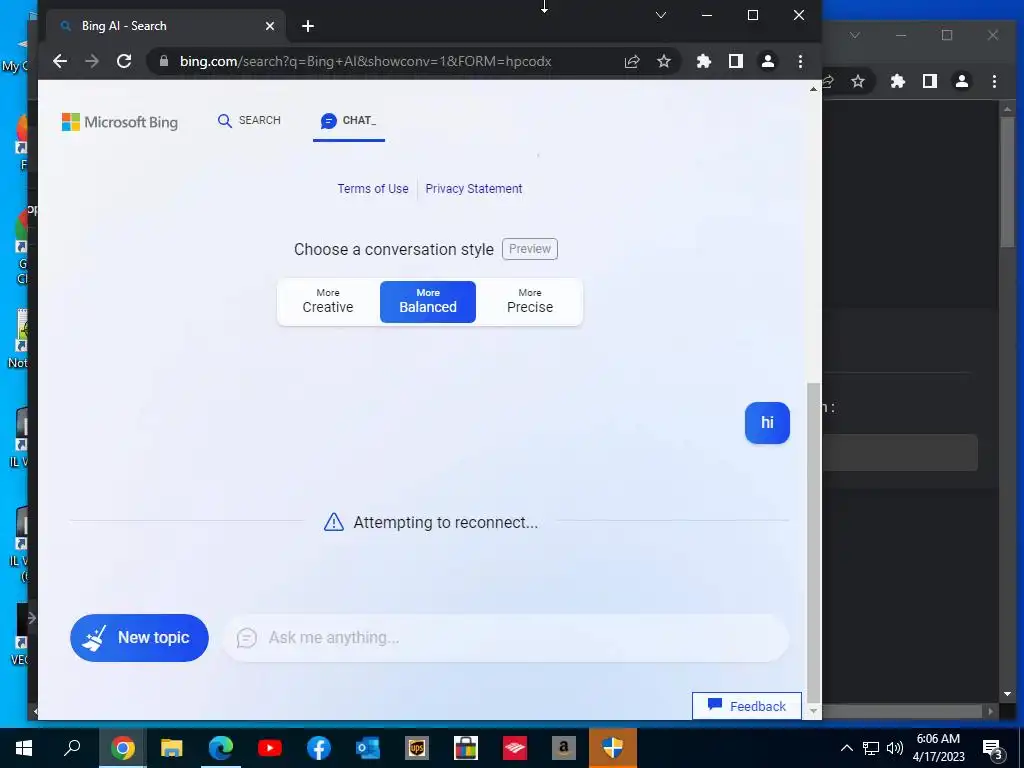The width and height of the screenshot is (1024, 768).
Task: Open tab search chevron in background window
Action: click(855, 35)
